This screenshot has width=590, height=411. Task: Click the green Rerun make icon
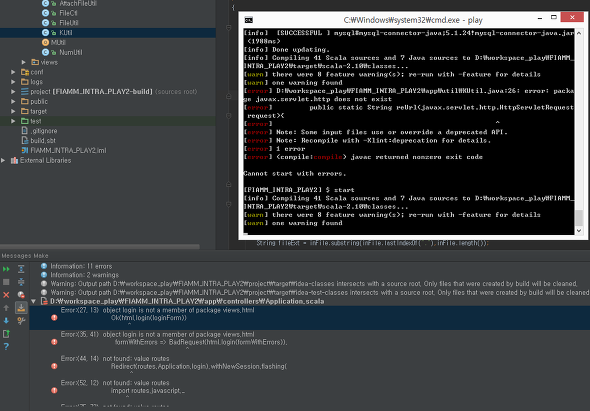(6, 269)
